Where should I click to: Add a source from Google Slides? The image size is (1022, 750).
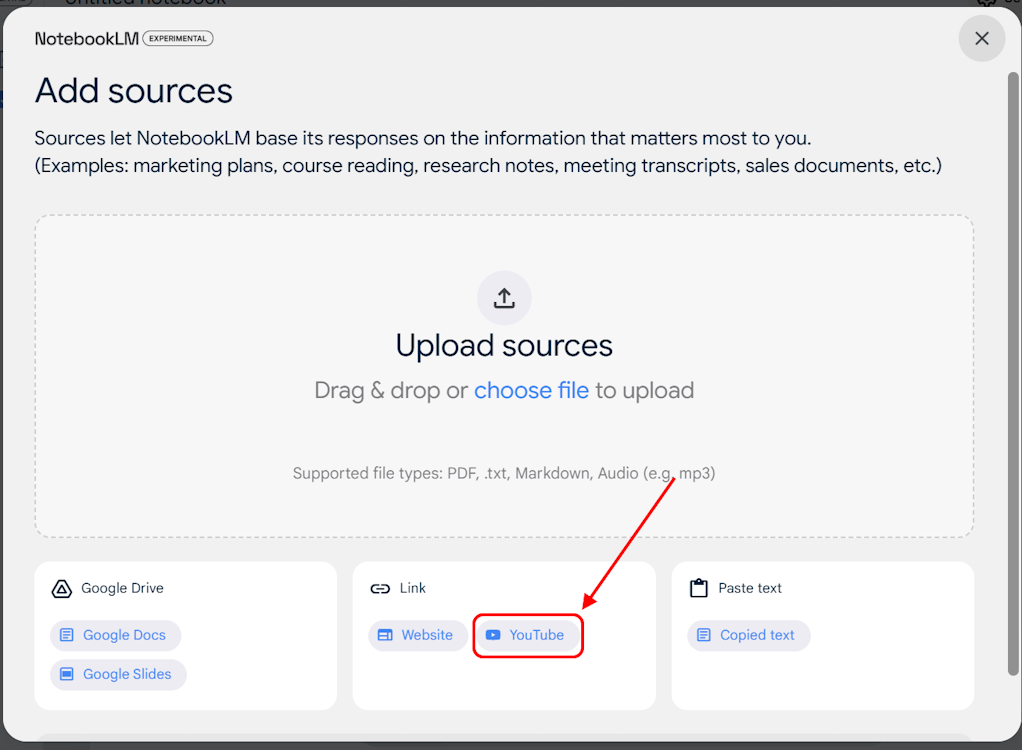pyautogui.click(x=118, y=674)
